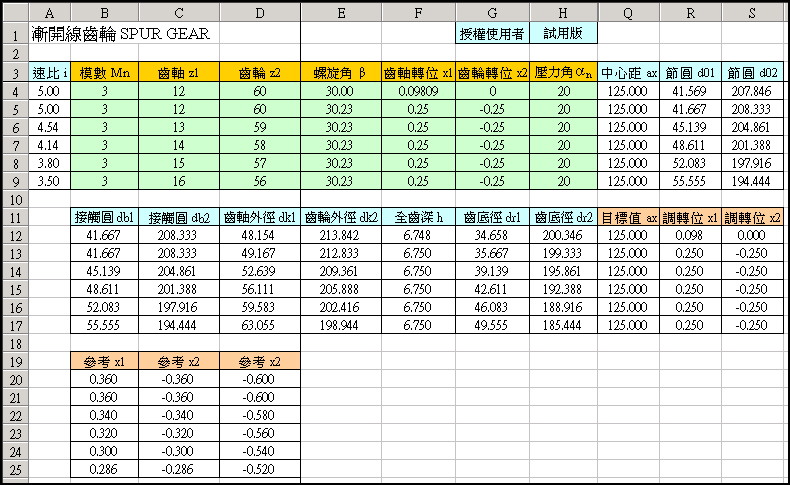Select the 齒底徑 dr2 header cell
The width and height of the screenshot is (790, 485).
563,218
